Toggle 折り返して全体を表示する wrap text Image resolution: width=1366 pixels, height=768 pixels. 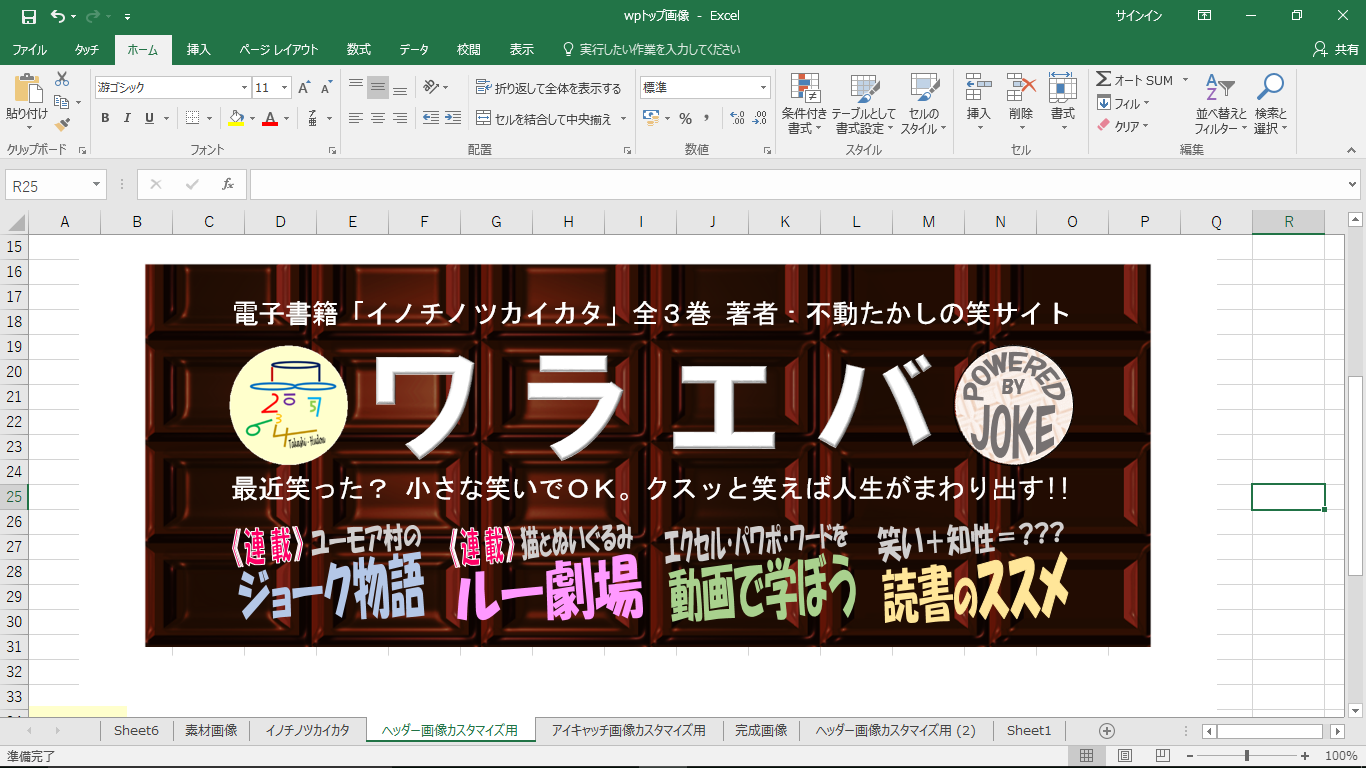pos(548,88)
